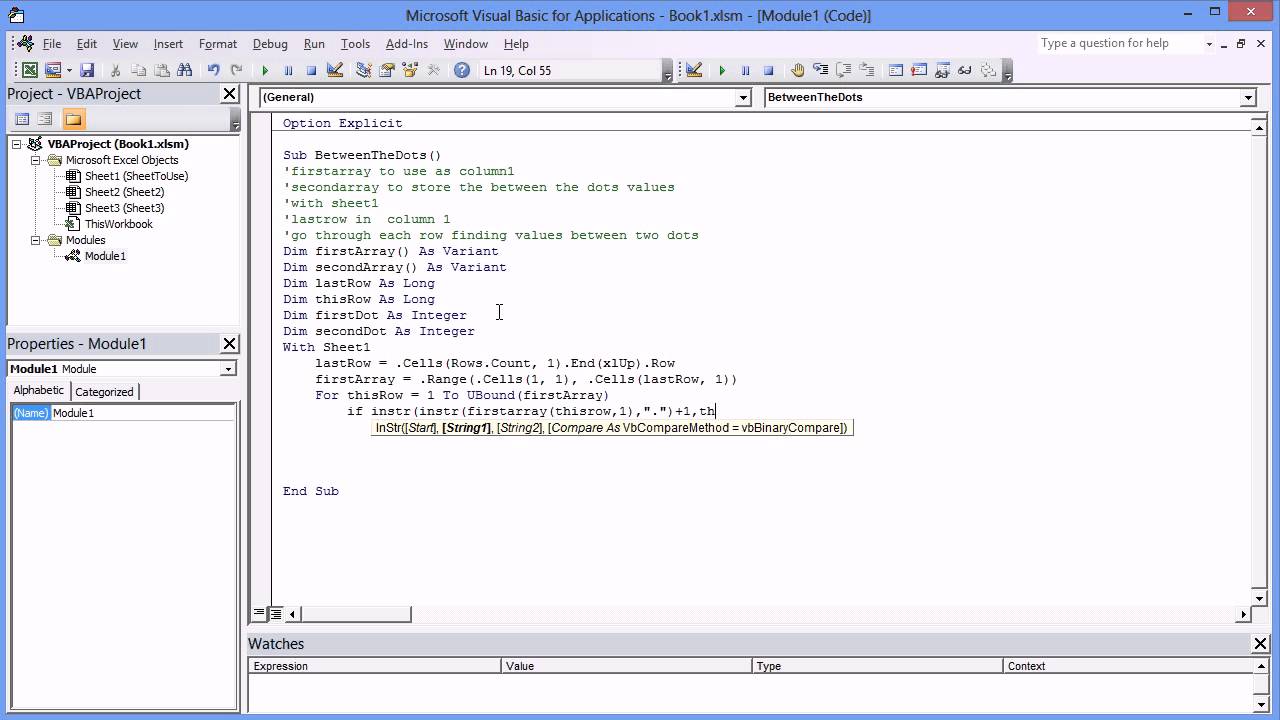Switch to Microsoft Excel view icon
Screen dimensions: 1280x720
coord(30,70)
